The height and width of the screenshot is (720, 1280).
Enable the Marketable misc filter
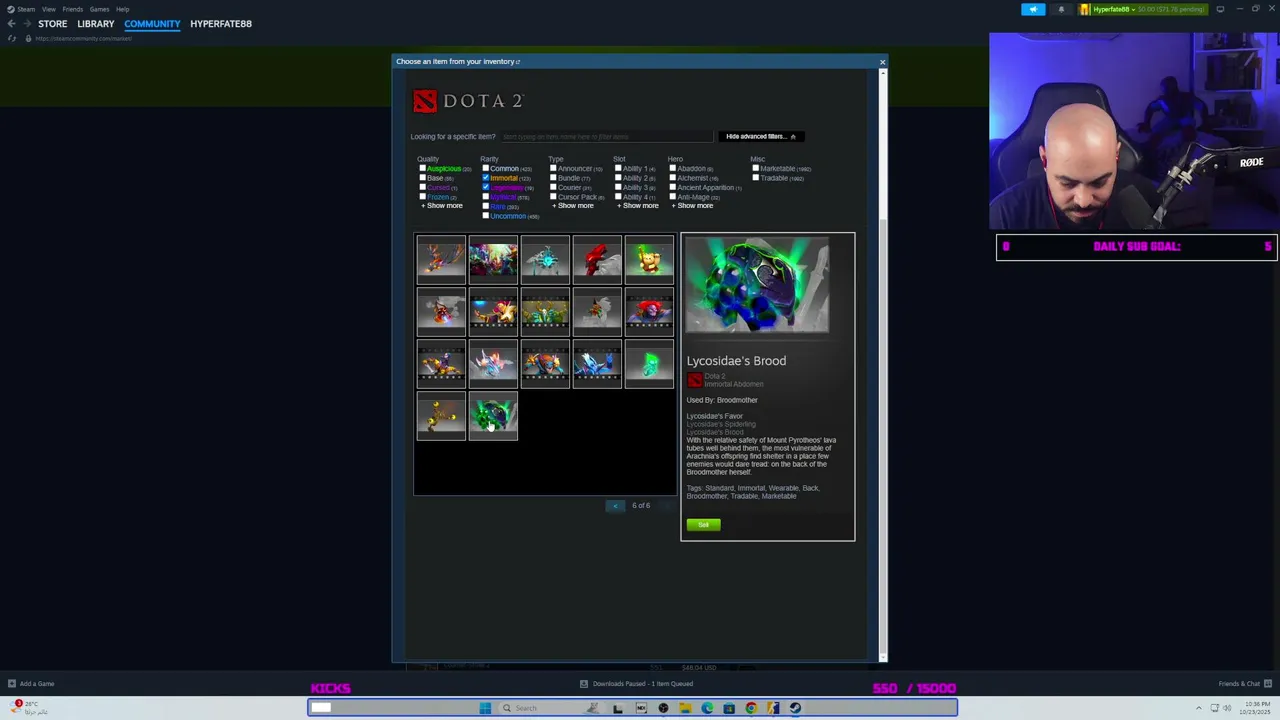[756, 169]
